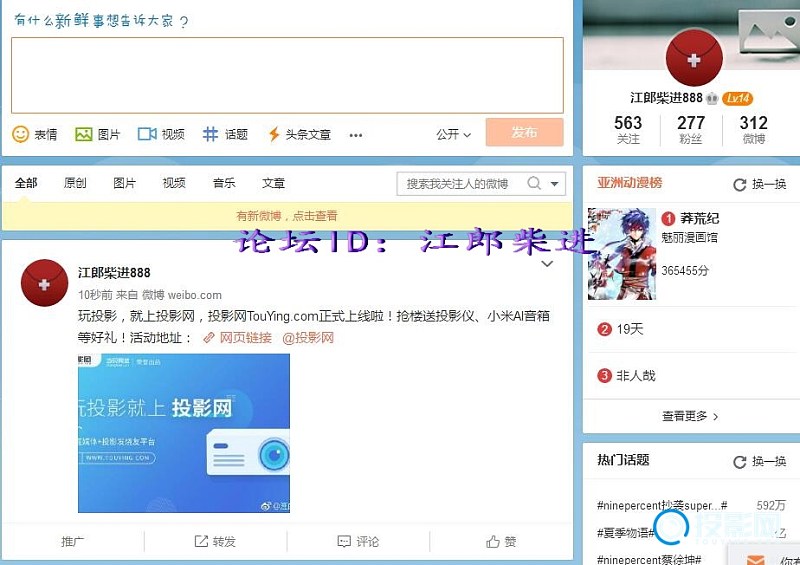Open the 亚洲动漫榜 heading
Viewport: 800px width, 565px height.
pos(630,183)
